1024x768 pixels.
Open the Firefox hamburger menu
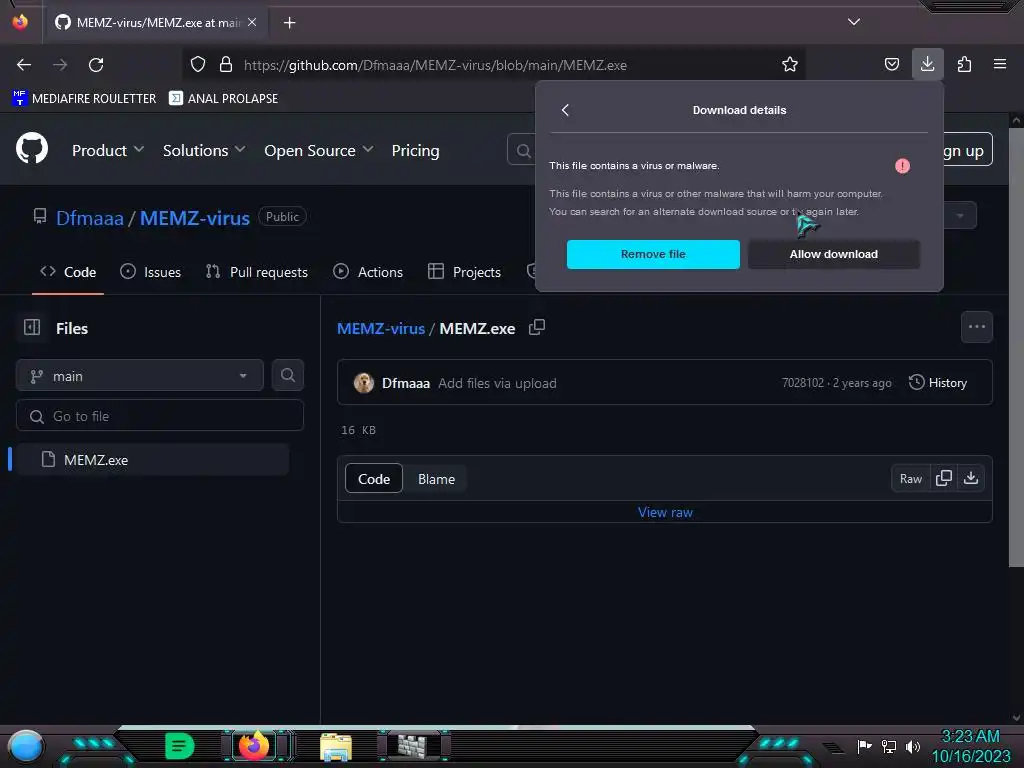coord(1000,64)
